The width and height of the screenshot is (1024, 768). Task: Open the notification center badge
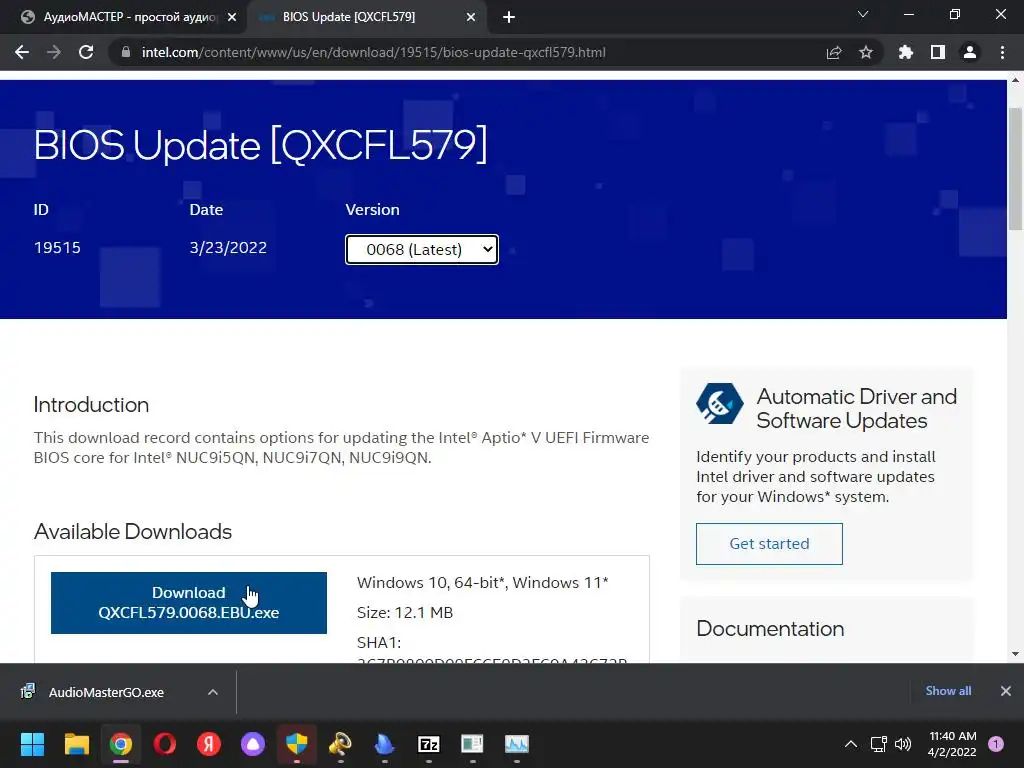point(996,744)
